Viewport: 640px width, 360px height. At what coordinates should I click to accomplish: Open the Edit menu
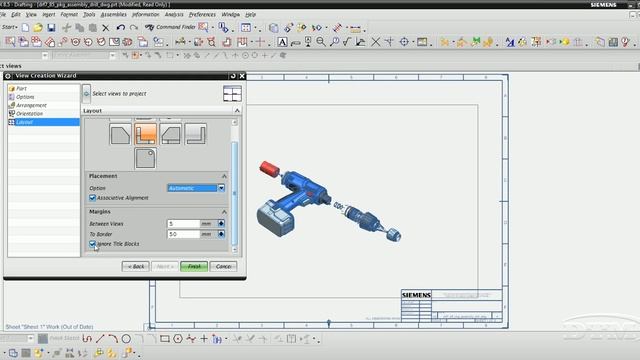[x=16, y=14]
